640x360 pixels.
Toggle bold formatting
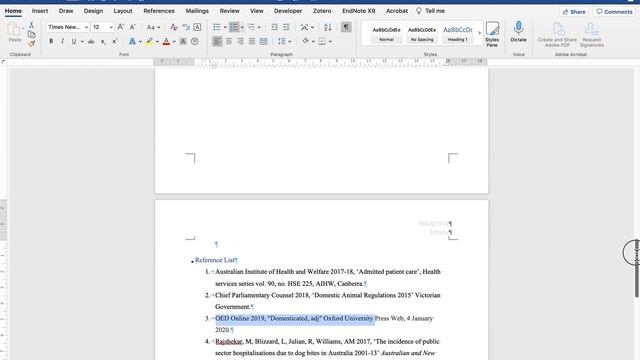[x=51, y=41]
